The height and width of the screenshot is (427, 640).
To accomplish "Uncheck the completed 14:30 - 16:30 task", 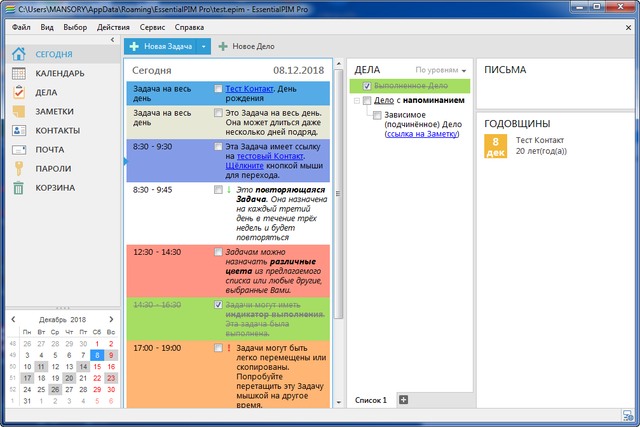I will 218,305.
